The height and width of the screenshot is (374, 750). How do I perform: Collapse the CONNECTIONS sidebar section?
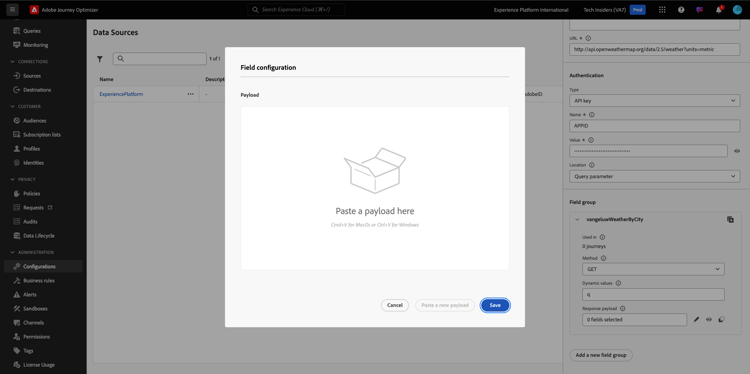(12, 62)
